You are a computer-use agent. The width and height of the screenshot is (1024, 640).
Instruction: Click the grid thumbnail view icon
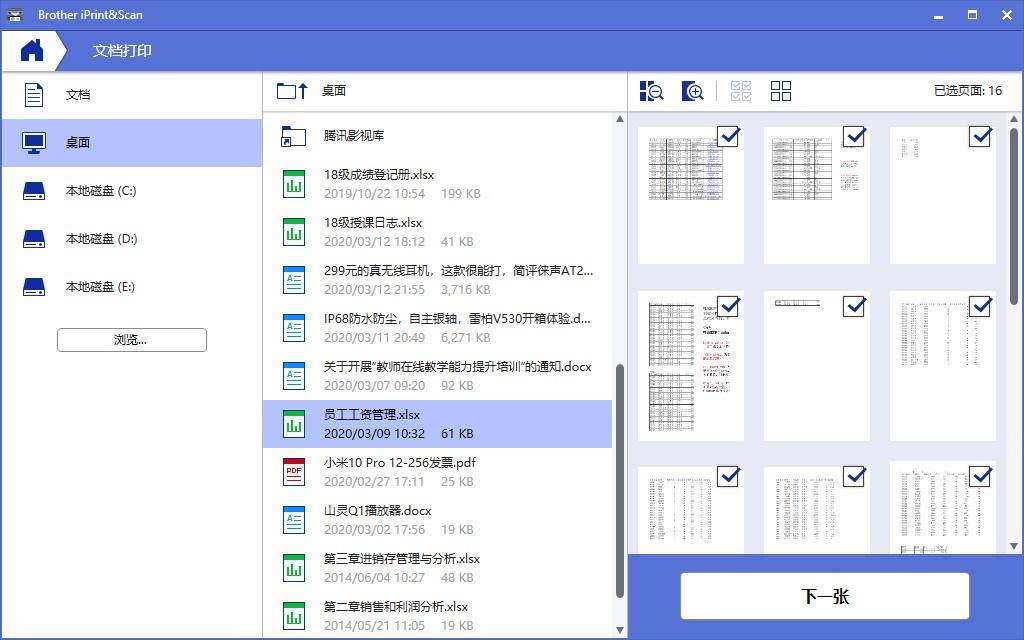pos(781,91)
